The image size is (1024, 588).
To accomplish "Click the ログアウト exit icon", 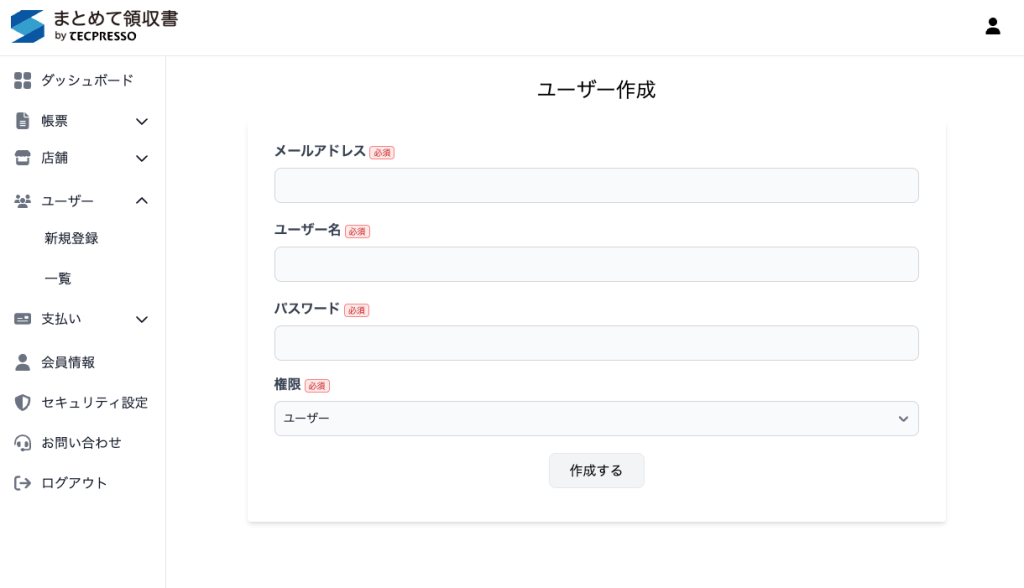I will [x=23, y=483].
